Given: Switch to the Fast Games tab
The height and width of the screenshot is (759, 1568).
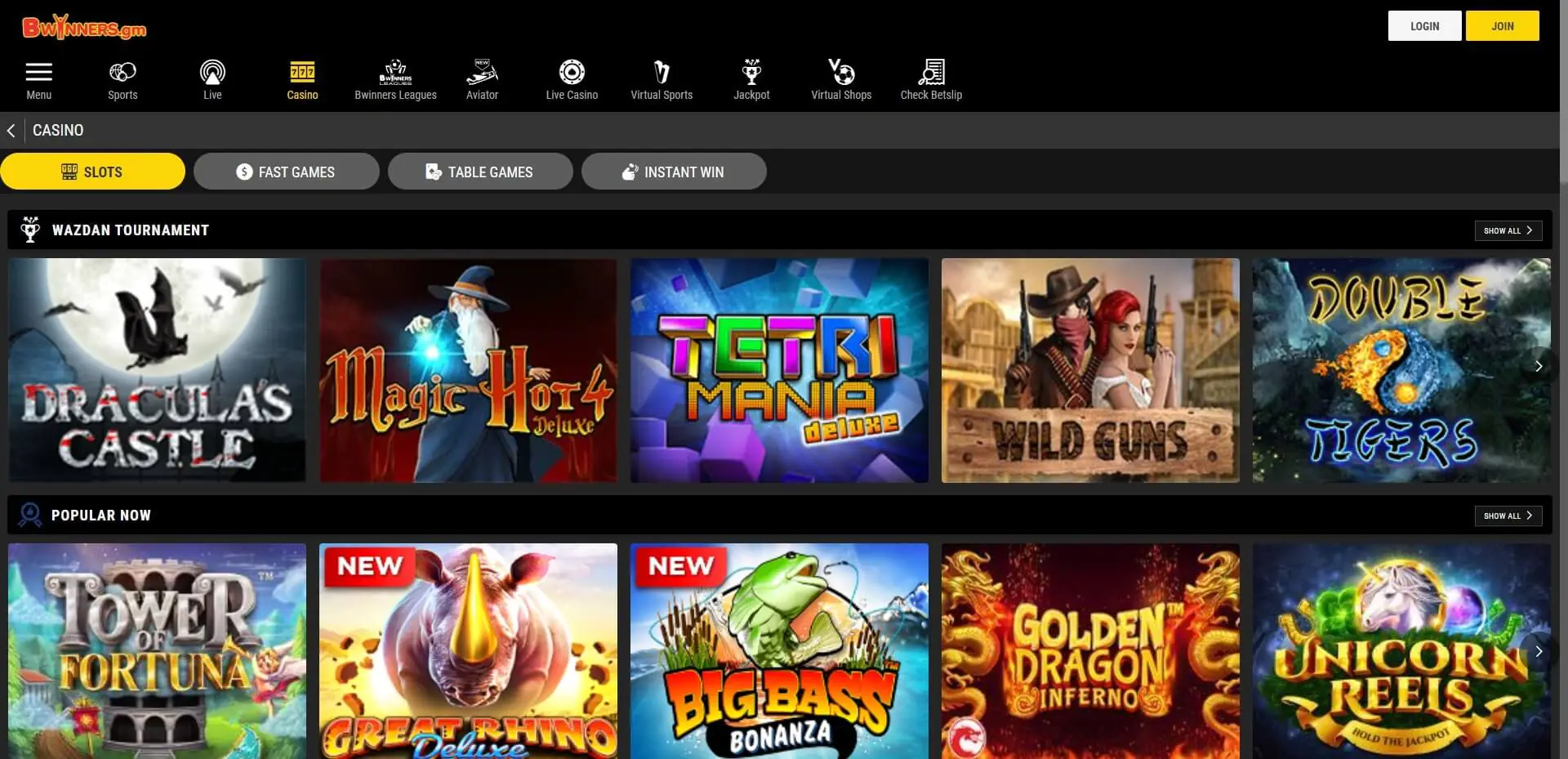Looking at the screenshot, I should (286, 172).
